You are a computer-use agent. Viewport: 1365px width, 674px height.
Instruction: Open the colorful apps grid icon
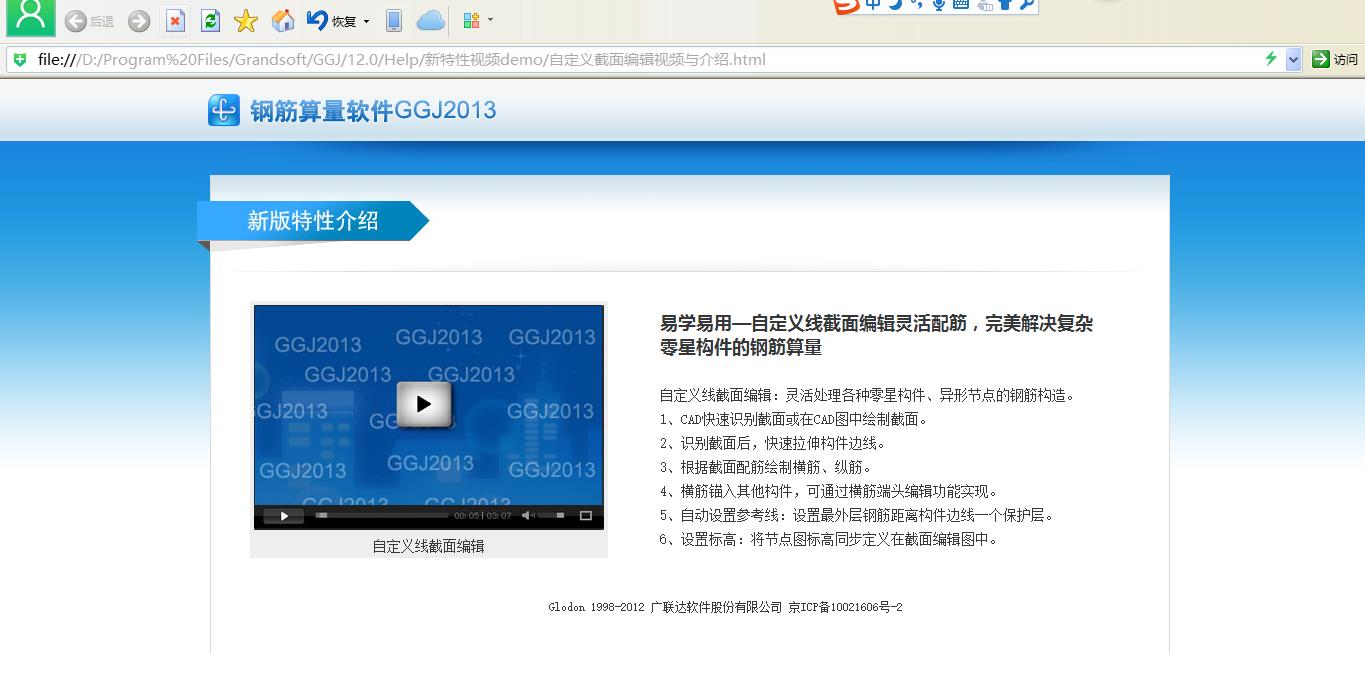point(472,21)
